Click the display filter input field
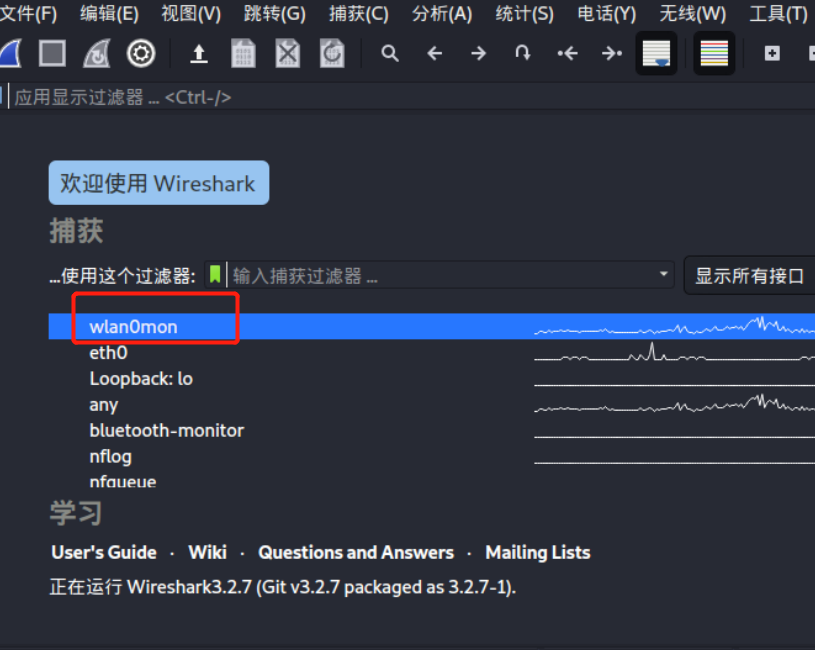The width and height of the screenshot is (815, 650). pos(411,97)
